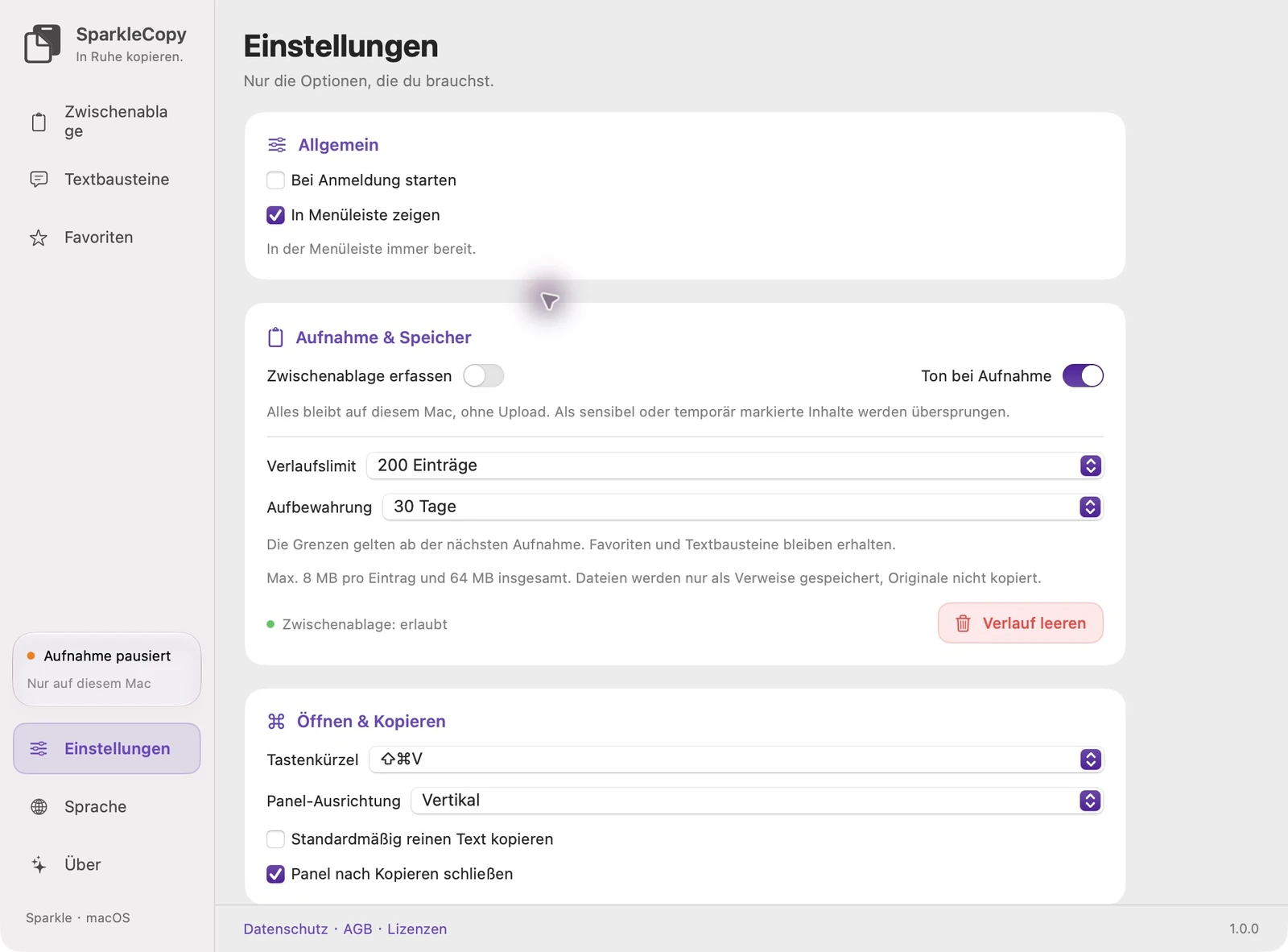
Task: Click the In der Menüleiste immer bereit hint
Action: click(371, 249)
